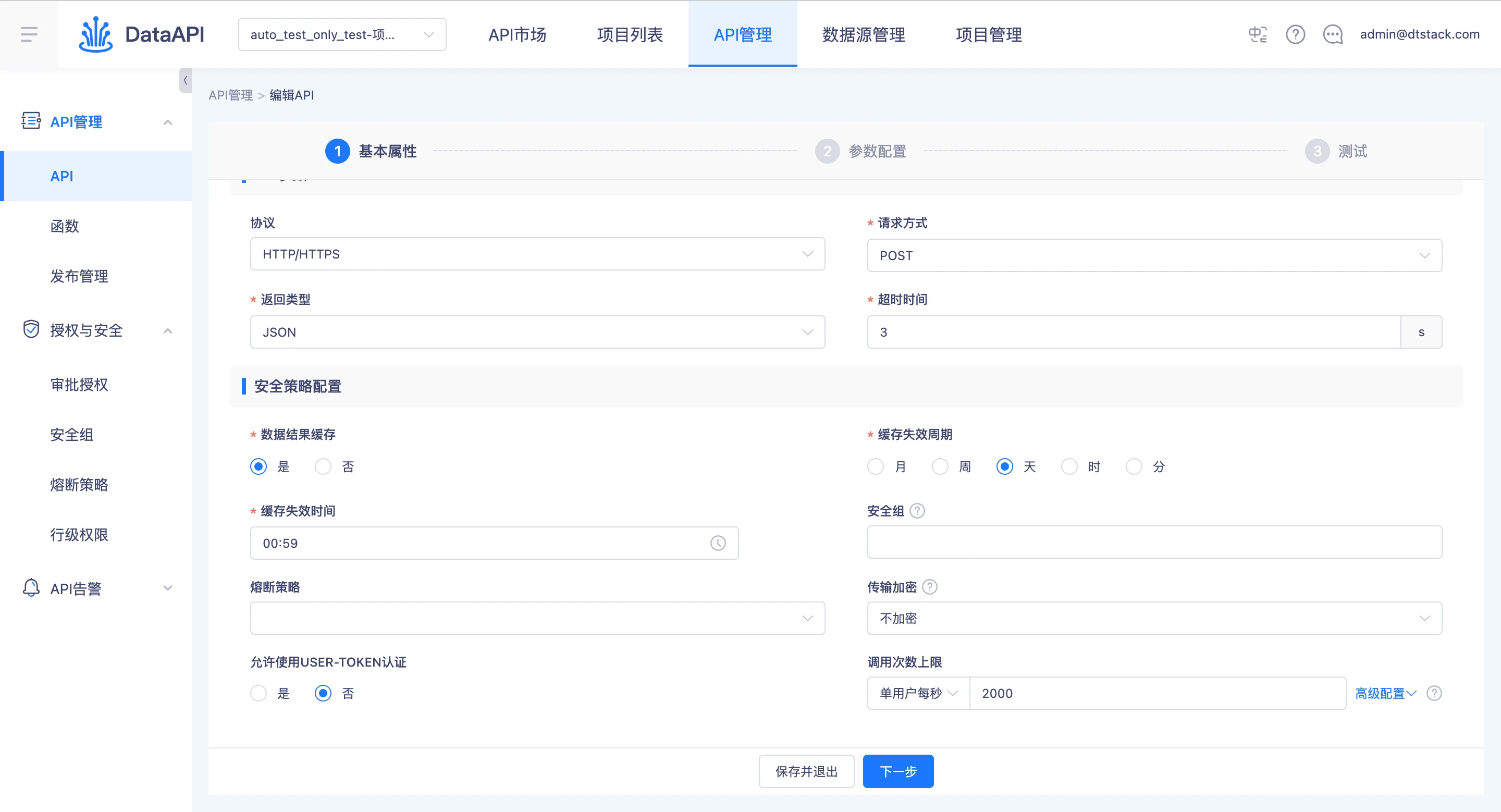Choose 天 cache expiry period

(1004, 466)
